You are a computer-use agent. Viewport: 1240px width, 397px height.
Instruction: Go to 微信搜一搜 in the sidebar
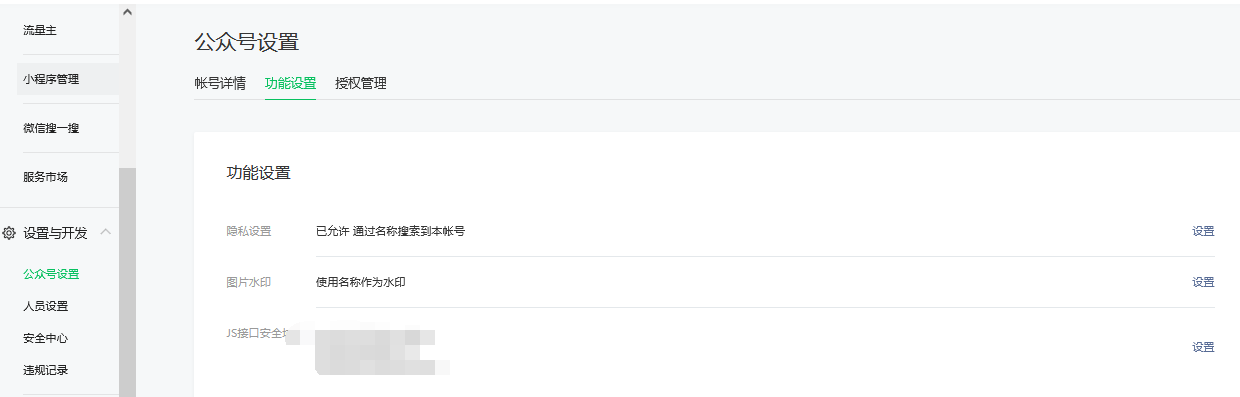51,128
